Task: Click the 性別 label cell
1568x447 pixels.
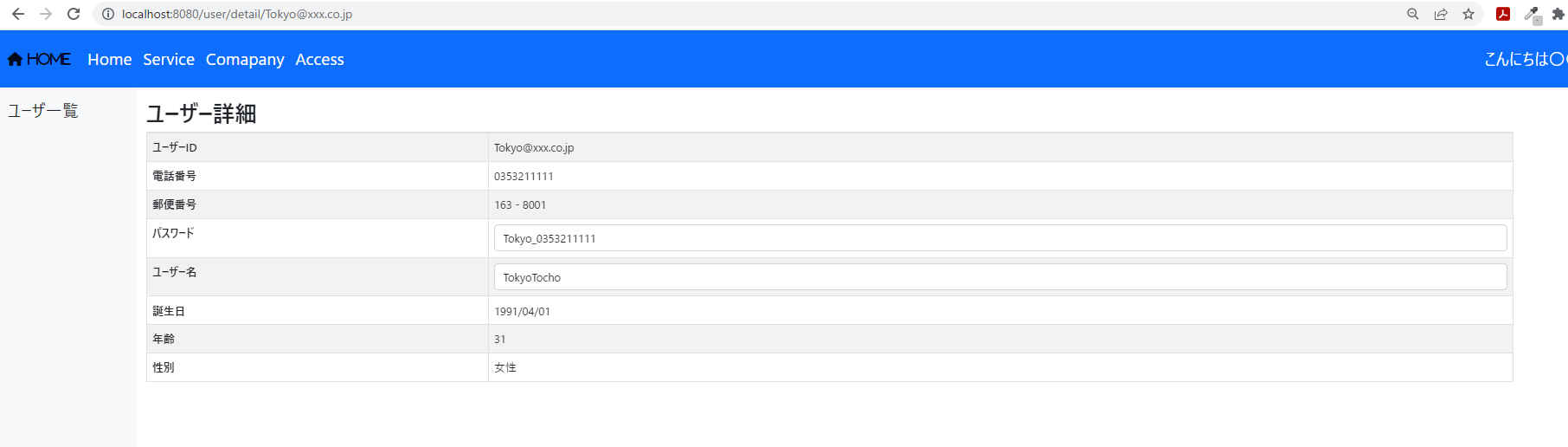Action: point(318,367)
